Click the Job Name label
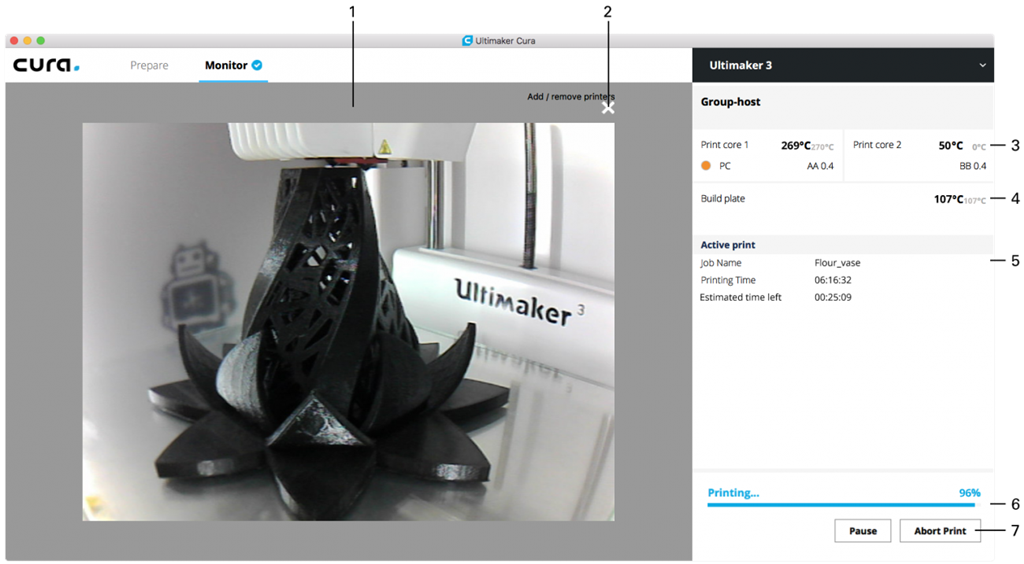Viewport: 1024px width, 564px height. click(721, 263)
